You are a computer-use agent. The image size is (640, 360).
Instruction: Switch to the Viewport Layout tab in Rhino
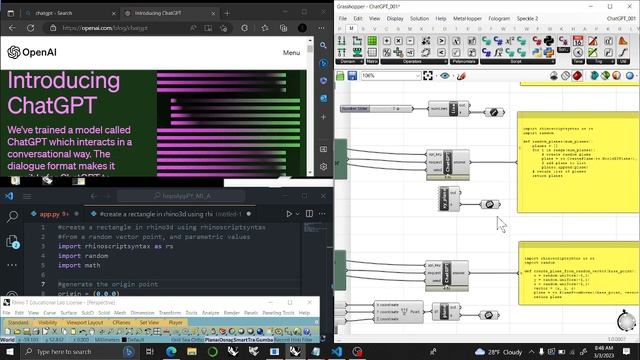(85, 322)
